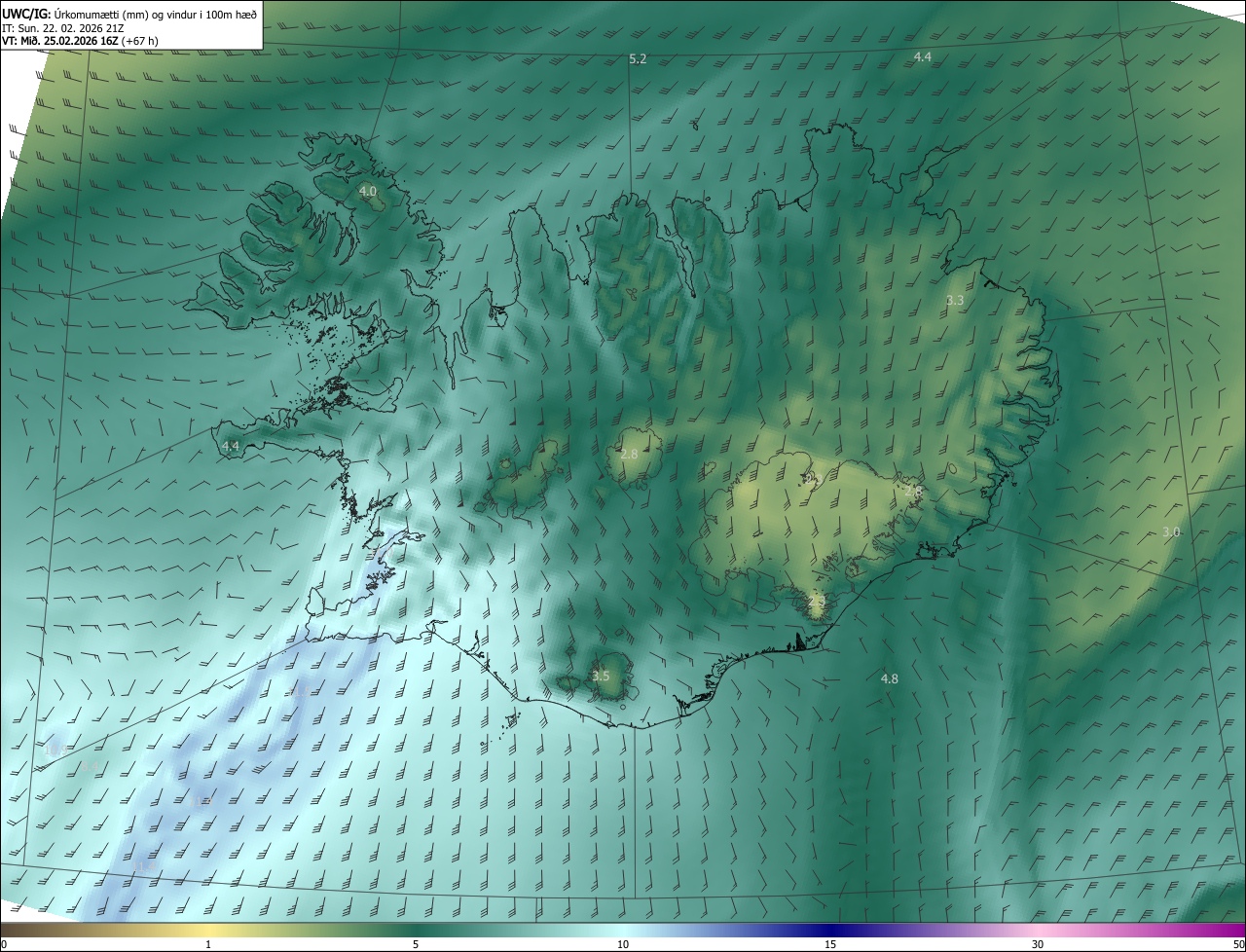The image size is (1246, 952).
Task: Click the 1 tick on the color scale
Action: coord(208,944)
